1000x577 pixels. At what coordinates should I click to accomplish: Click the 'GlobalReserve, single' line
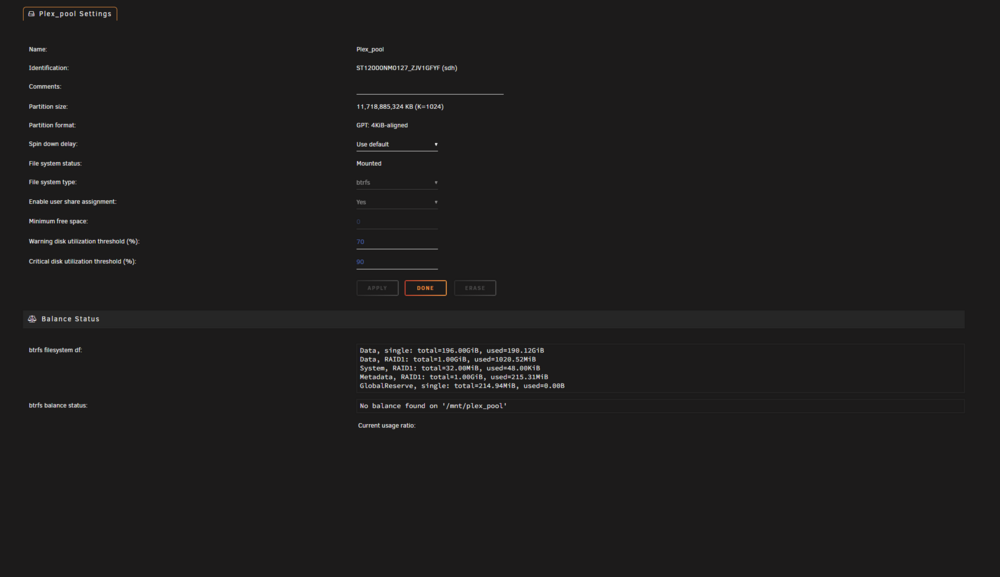tap(462, 386)
